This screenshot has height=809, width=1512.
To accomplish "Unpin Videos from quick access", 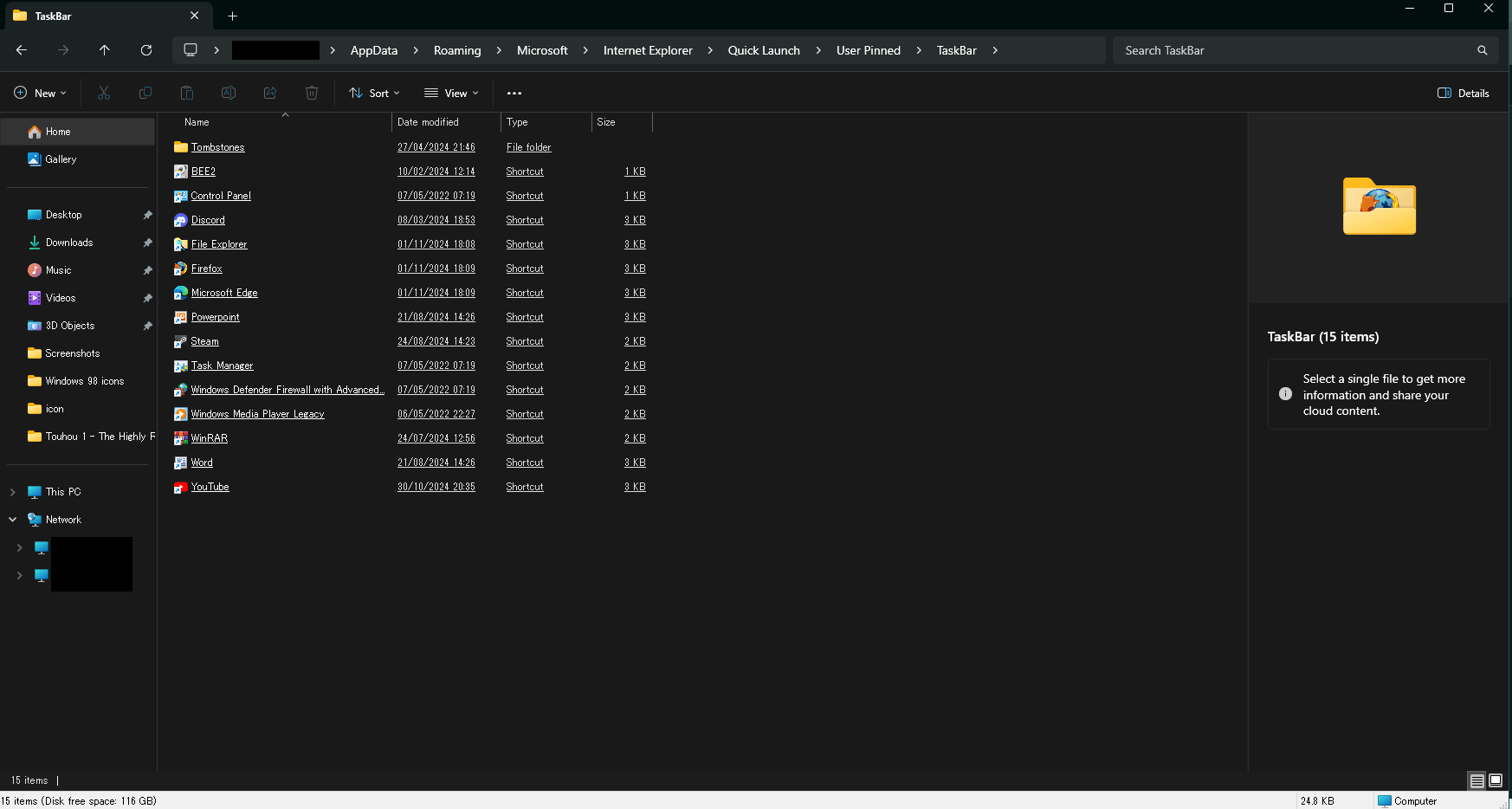I will 147,298.
